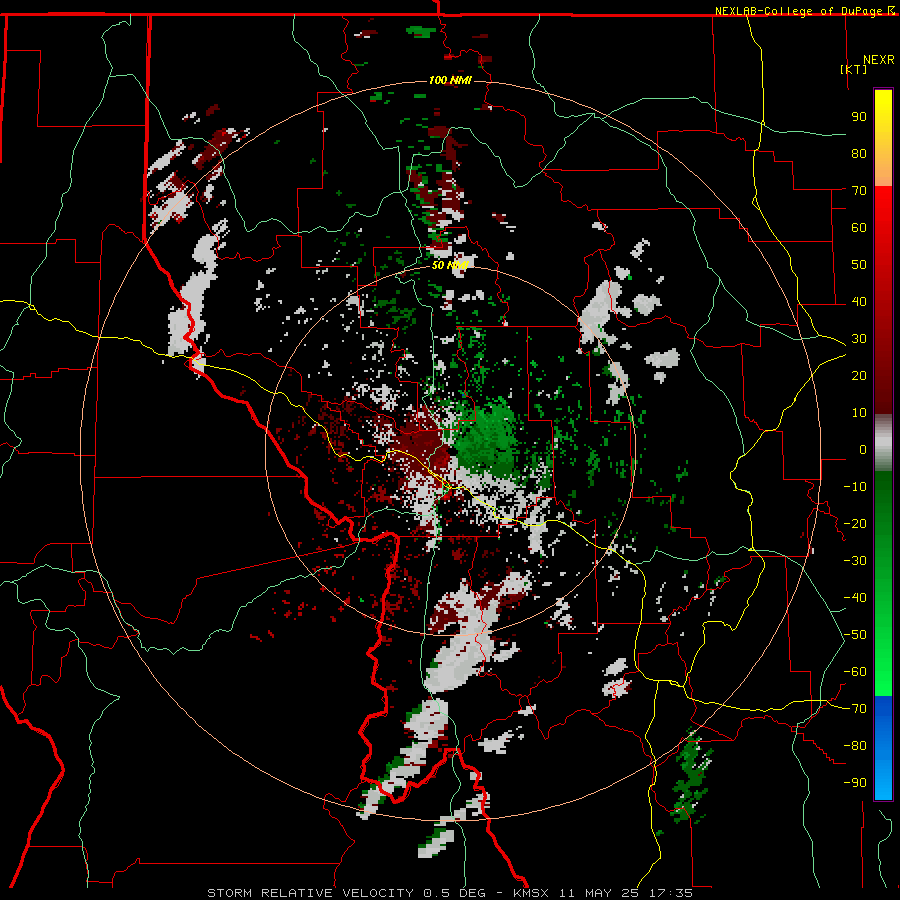Image resolution: width=900 pixels, height=900 pixels.
Task: Click the "-20" scale value
Action: click(x=855, y=523)
